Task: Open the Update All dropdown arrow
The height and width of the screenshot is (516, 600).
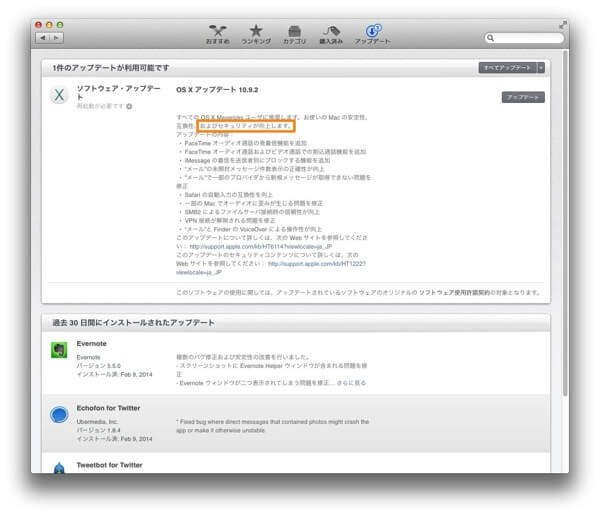Action: coord(541,68)
